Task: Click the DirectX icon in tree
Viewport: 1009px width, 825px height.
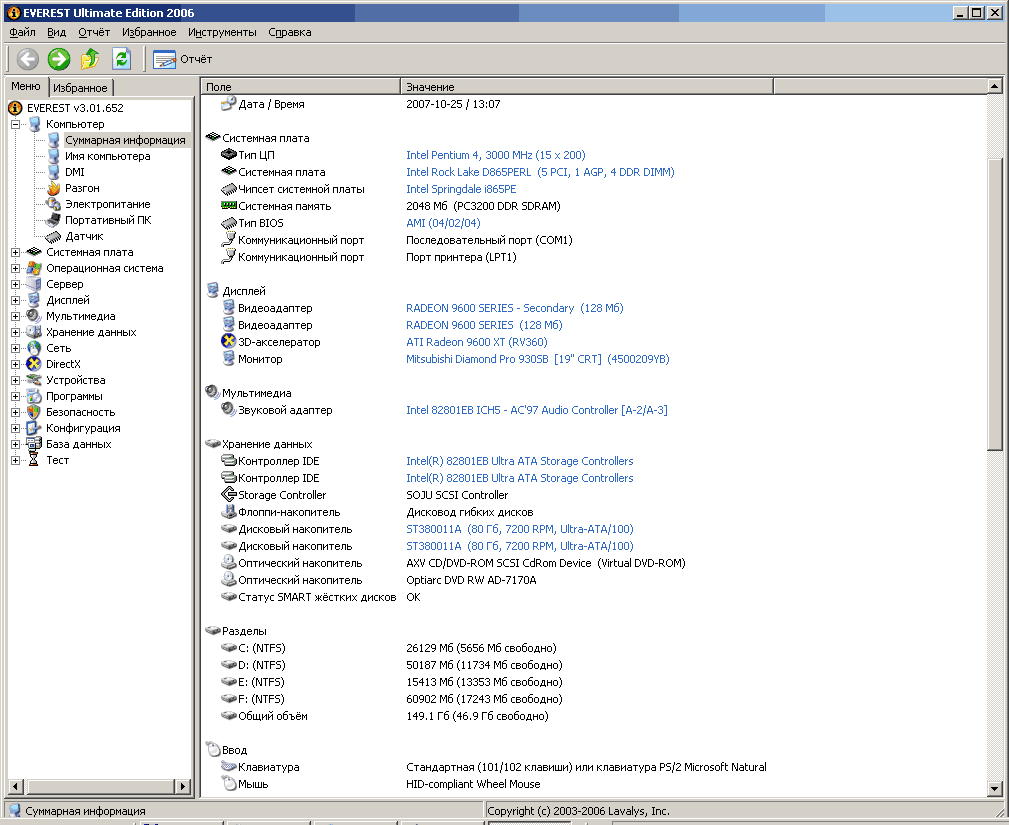Action: click(x=34, y=364)
